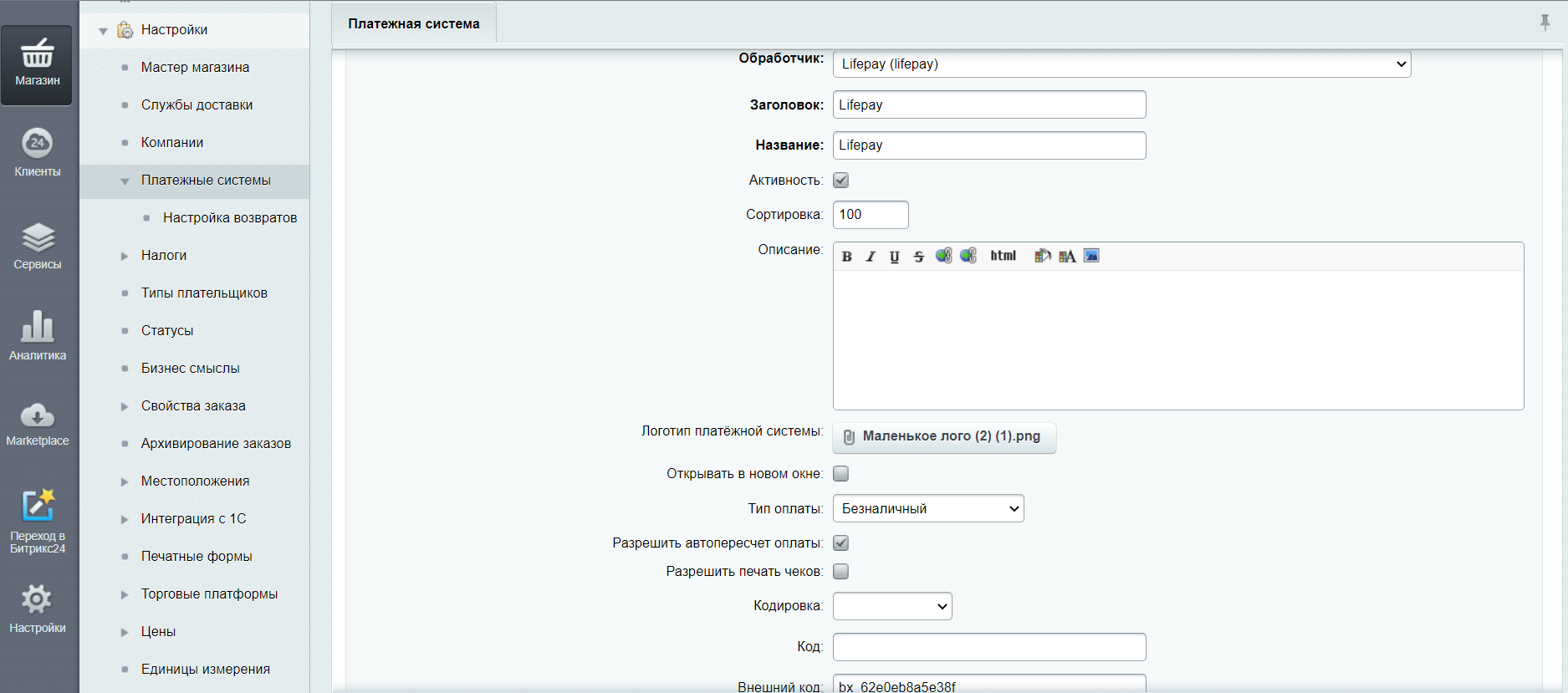Open the Обработчик dropdown with Lifepay
Screen dimensions: 1568x693
click(1121, 64)
